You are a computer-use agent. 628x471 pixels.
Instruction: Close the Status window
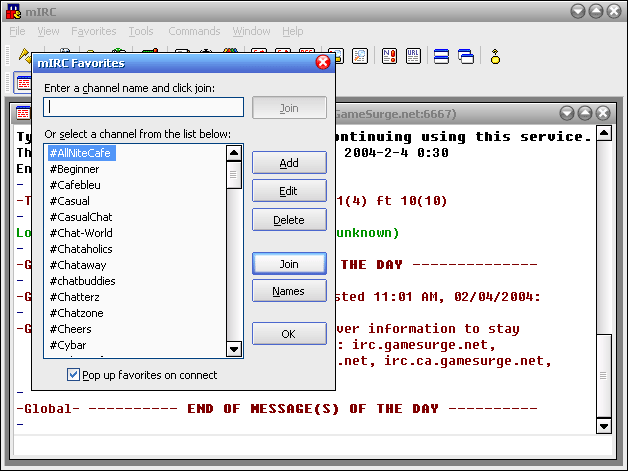[603, 113]
